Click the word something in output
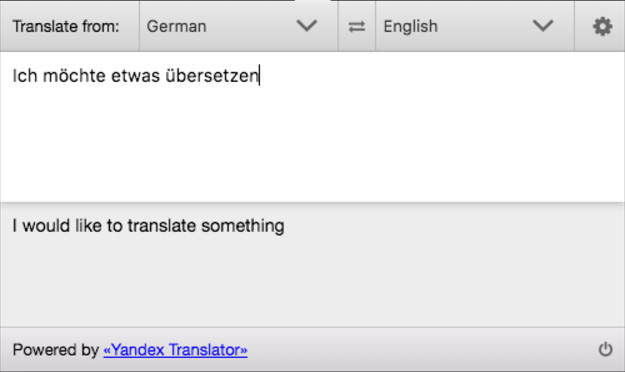The height and width of the screenshot is (372, 625). tap(243, 226)
